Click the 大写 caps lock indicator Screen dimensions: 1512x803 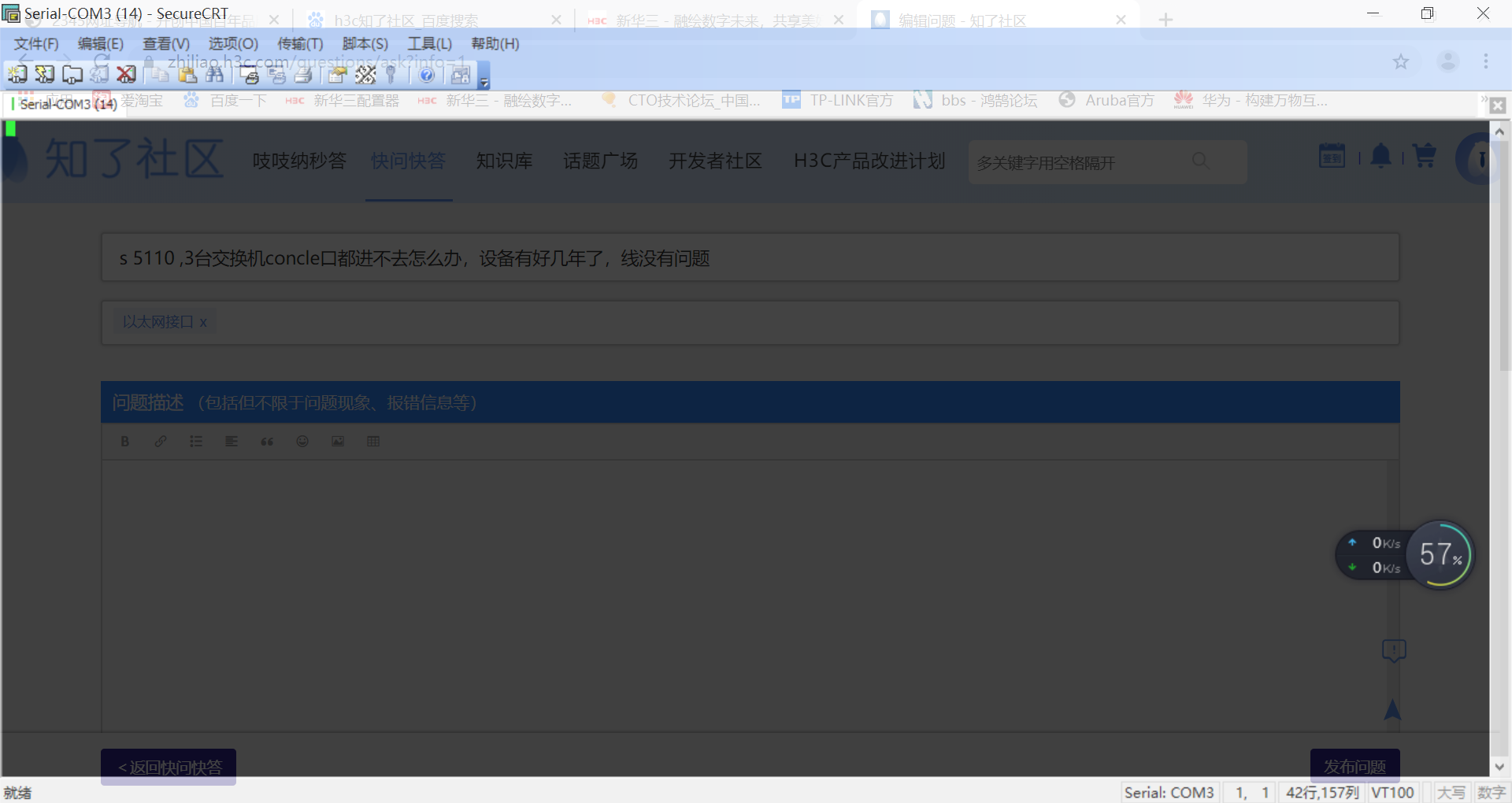click(x=1451, y=792)
